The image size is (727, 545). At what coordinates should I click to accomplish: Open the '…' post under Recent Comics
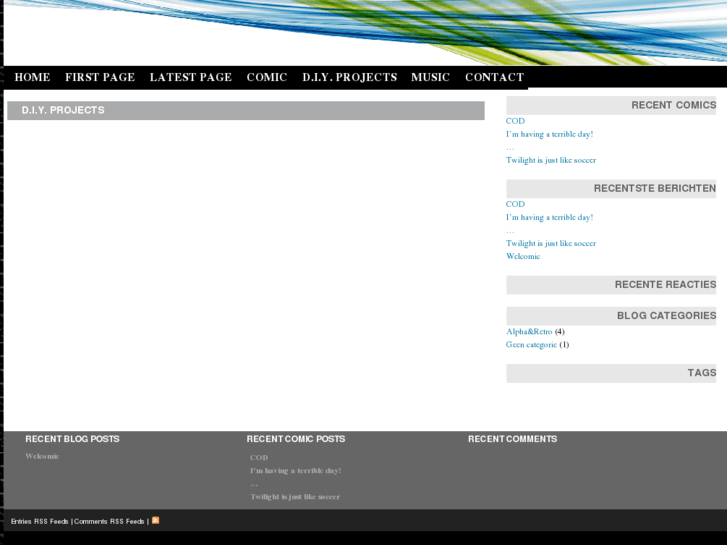pos(510,148)
